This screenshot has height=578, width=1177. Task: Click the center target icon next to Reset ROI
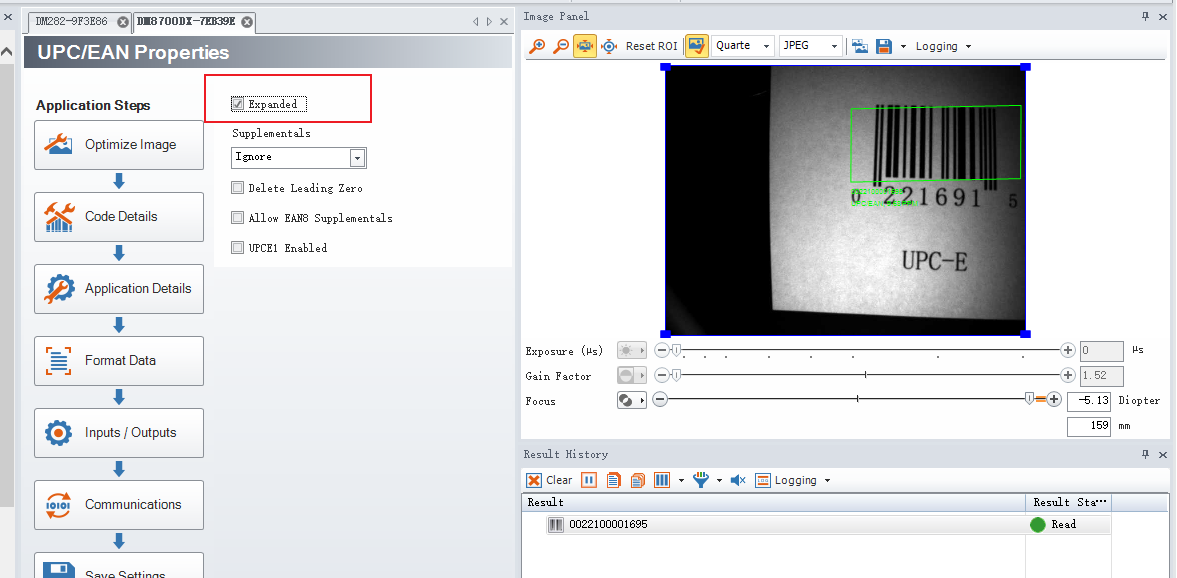[x=609, y=46]
